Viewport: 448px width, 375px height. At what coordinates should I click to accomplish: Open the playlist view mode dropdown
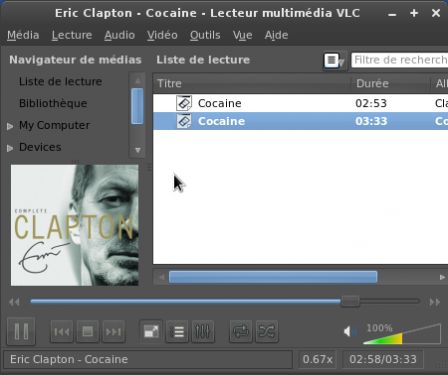[x=334, y=61]
